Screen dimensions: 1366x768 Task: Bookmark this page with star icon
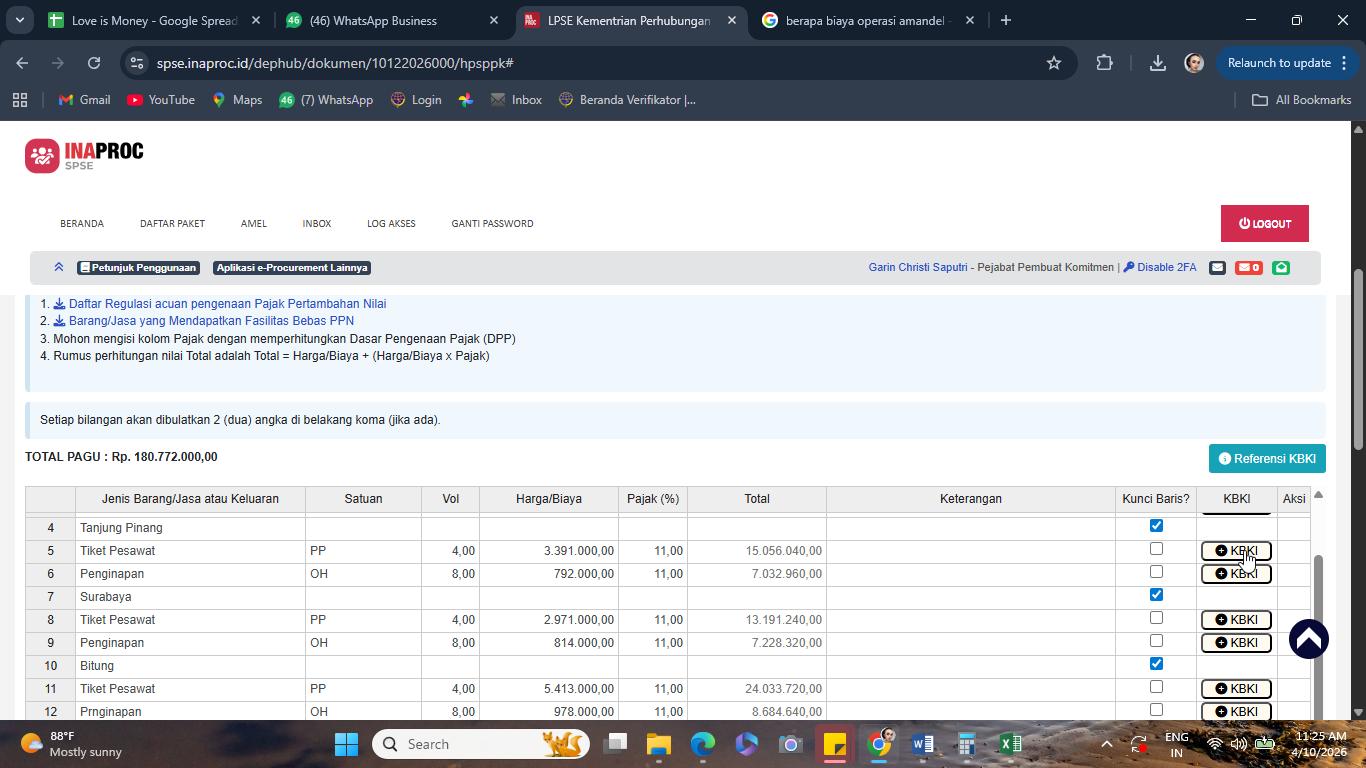pyautogui.click(x=1053, y=63)
